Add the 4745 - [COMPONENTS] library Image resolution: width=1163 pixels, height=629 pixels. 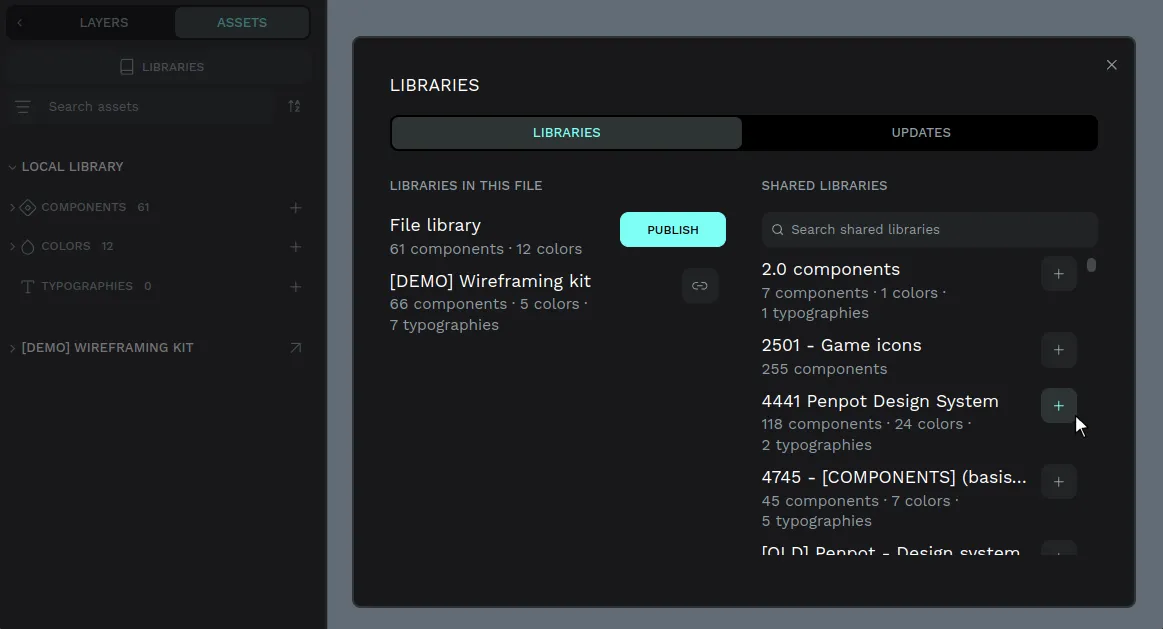pos(1058,482)
